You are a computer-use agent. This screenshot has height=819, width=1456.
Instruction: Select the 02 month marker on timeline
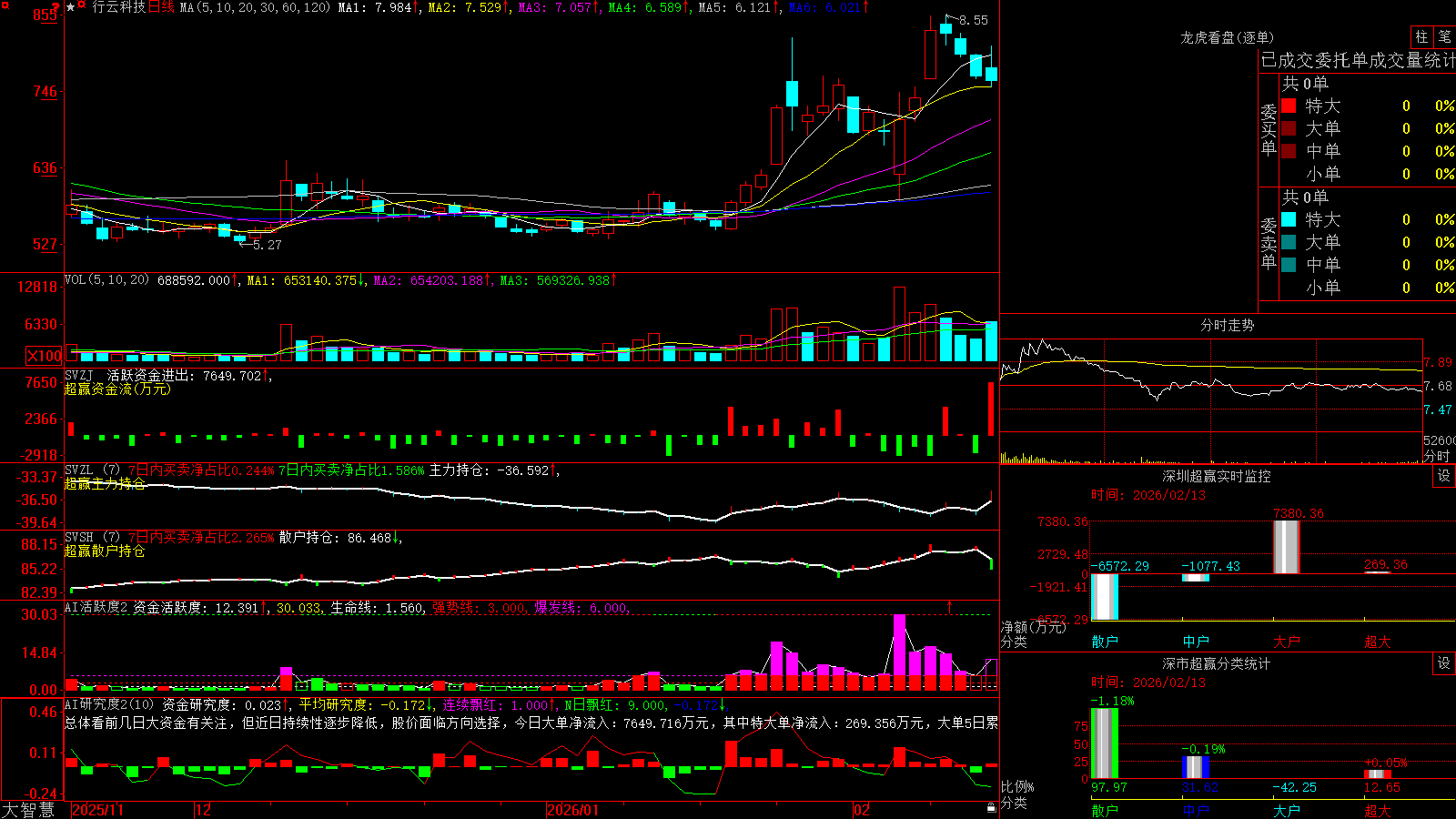pyautogui.click(x=861, y=810)
